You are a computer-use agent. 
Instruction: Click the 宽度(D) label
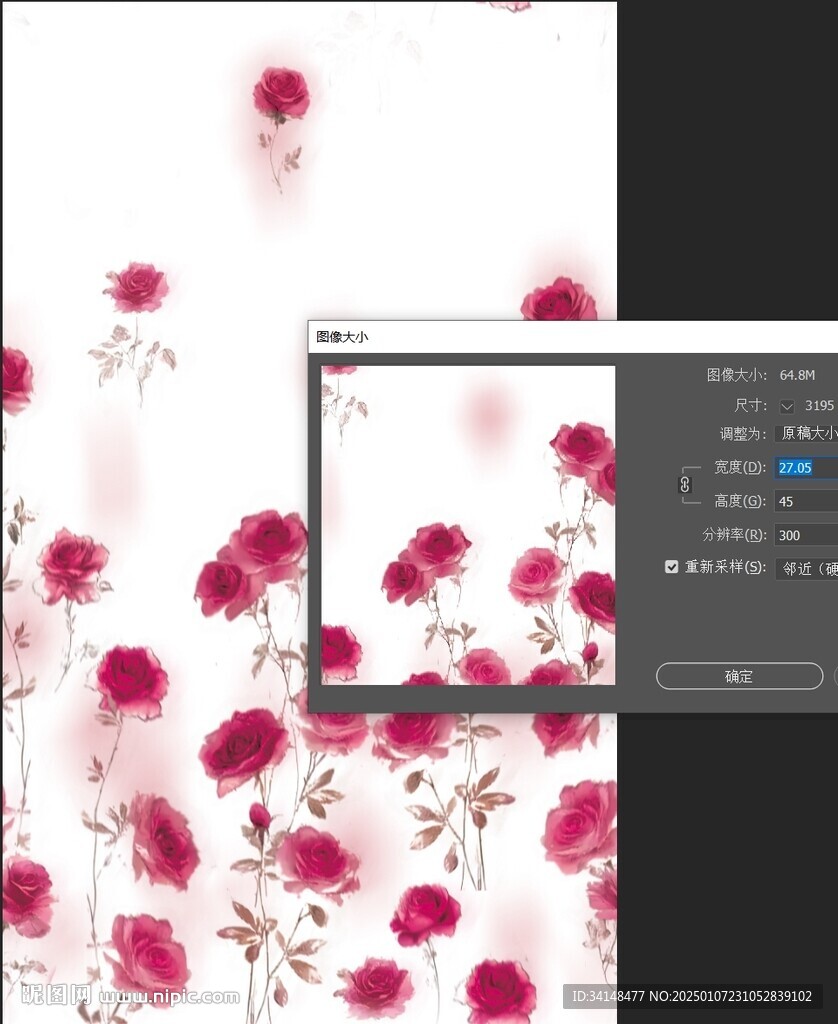(740, 468)
